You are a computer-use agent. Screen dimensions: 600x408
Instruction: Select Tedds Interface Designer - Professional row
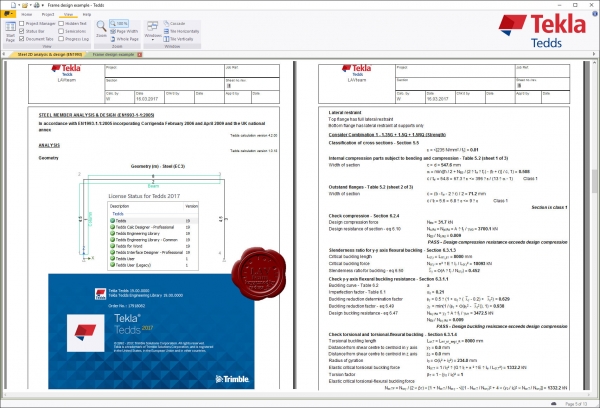tap(153, 252)
